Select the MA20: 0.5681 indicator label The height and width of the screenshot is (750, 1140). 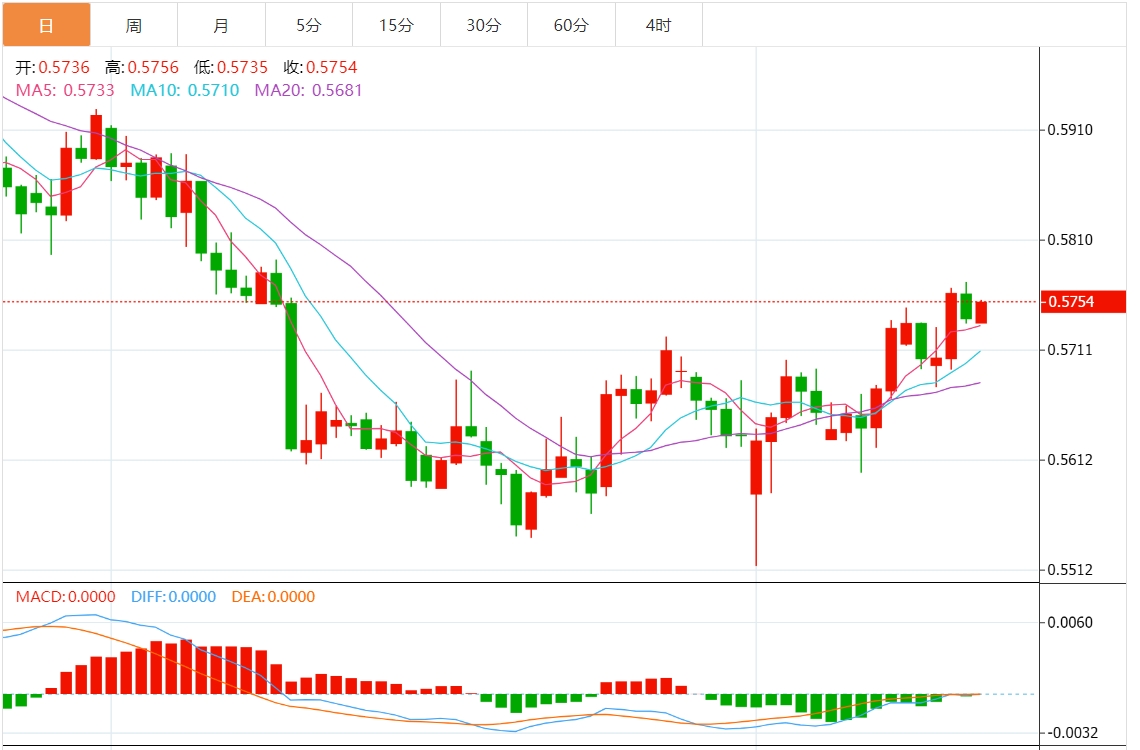pyautogui.click(x=308, y=90)
